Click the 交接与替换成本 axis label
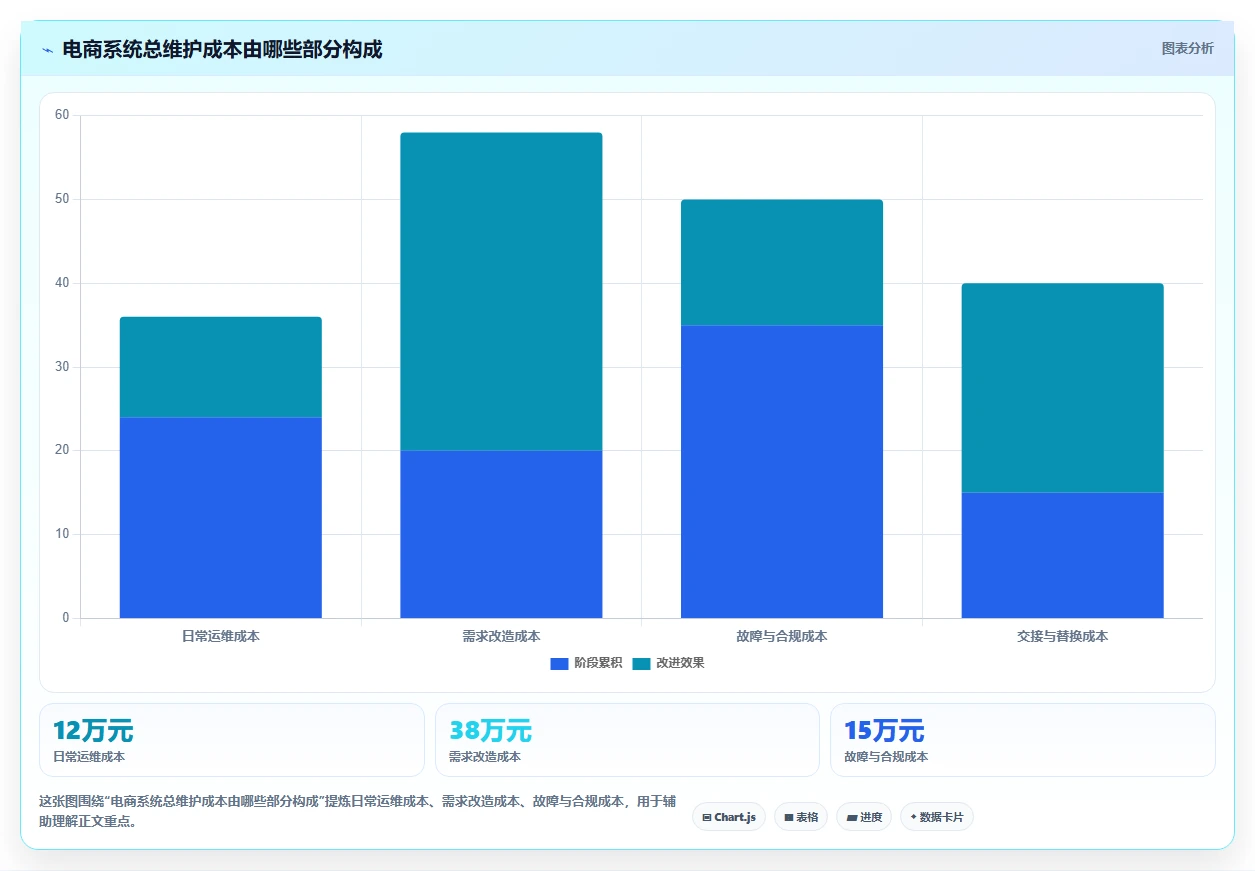 1063,636
